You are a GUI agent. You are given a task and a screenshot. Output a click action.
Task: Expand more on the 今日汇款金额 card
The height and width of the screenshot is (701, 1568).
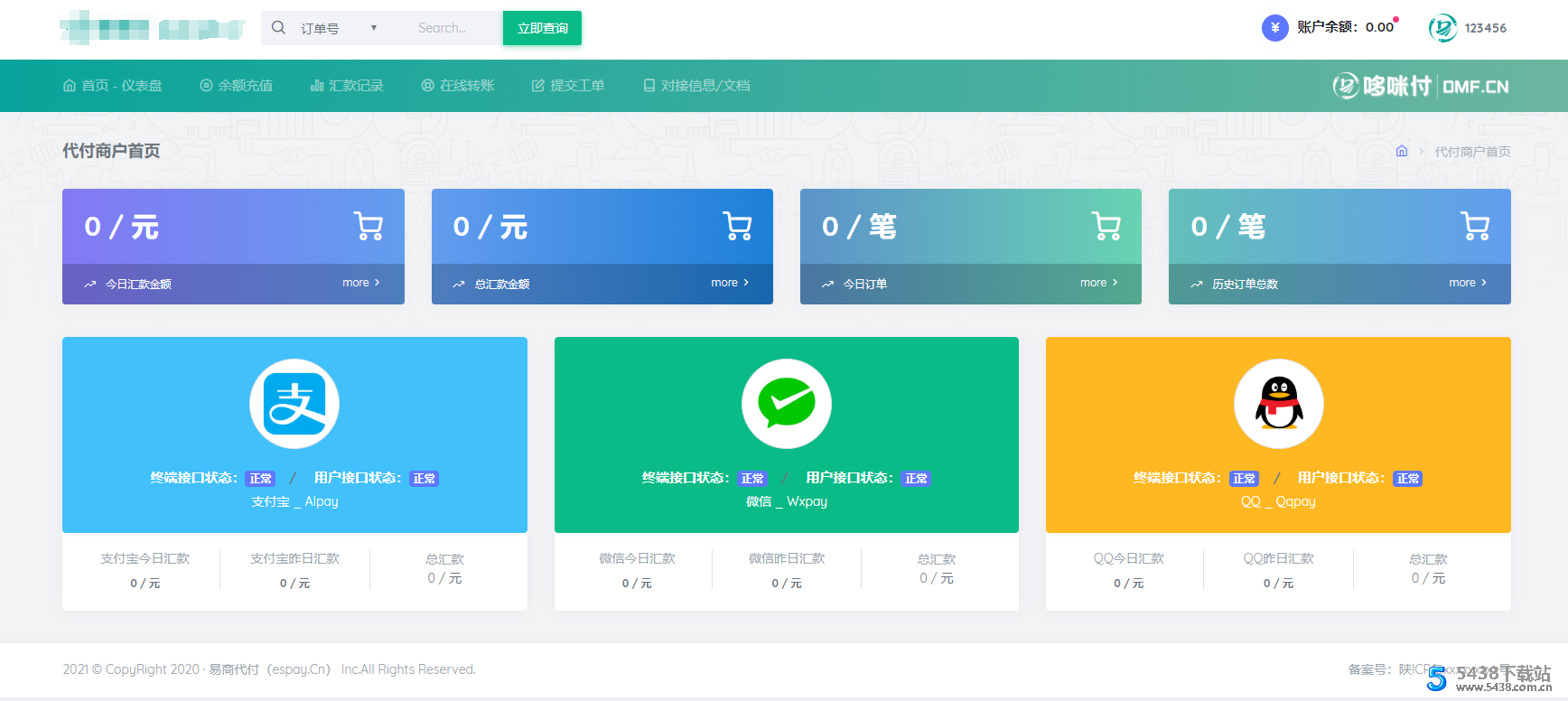[361, 283]
